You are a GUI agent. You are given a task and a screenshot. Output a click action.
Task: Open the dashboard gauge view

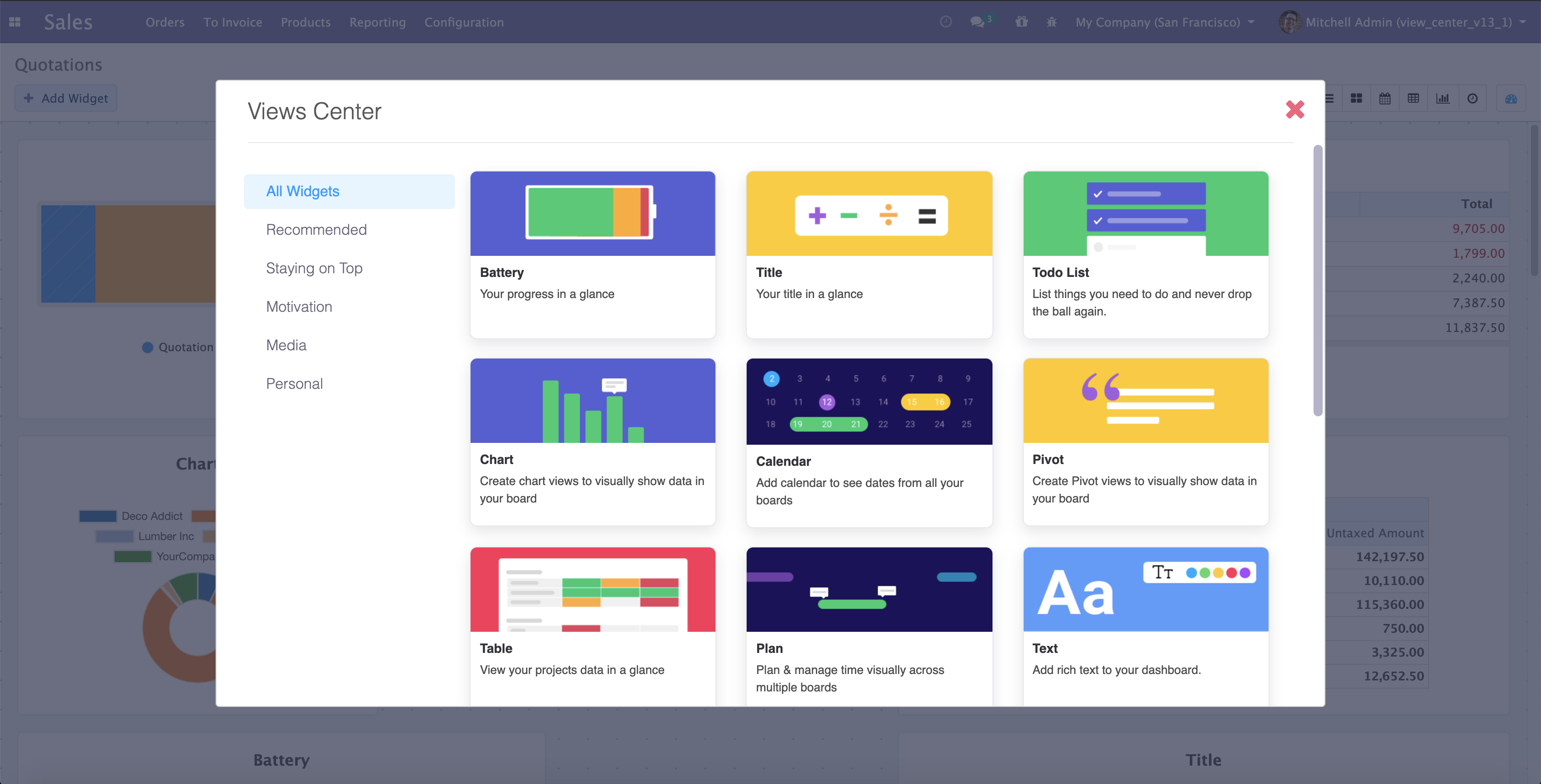[x=1510, y=99]
